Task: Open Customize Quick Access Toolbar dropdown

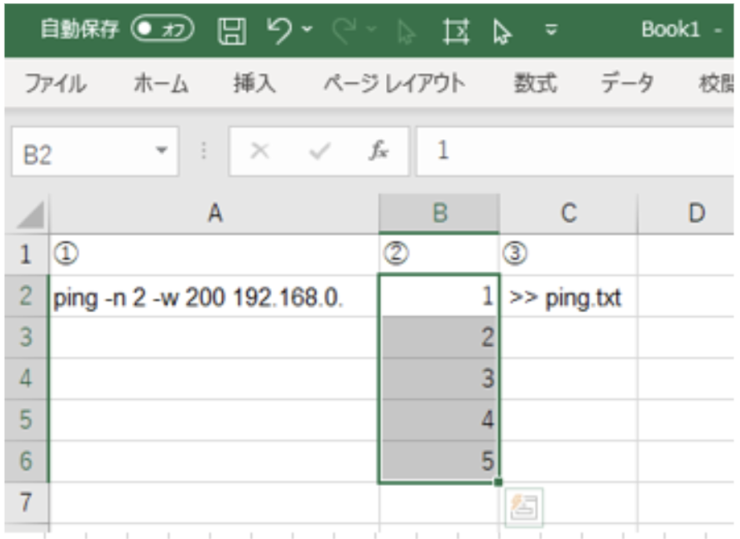Action: coord(551,30)
